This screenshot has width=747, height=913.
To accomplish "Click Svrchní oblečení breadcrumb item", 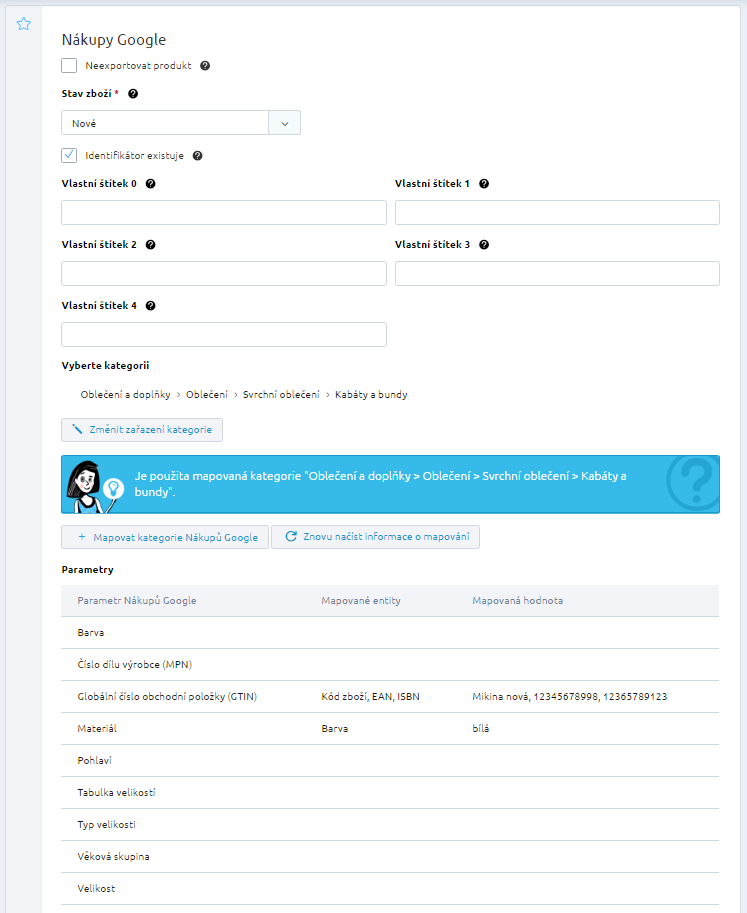I will 281,395.
